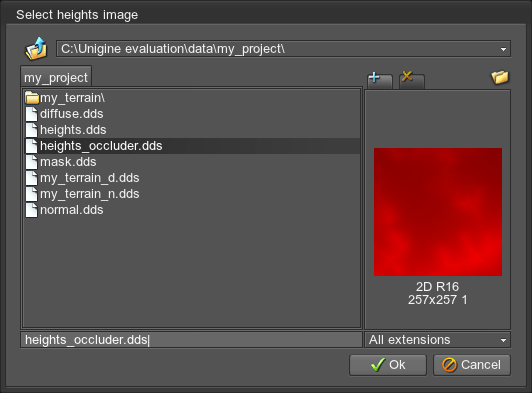The height and width of the screenshot is (393, 532).
Task: Click the red heightmap preview thumbnail
Action: tap(438, 212)
